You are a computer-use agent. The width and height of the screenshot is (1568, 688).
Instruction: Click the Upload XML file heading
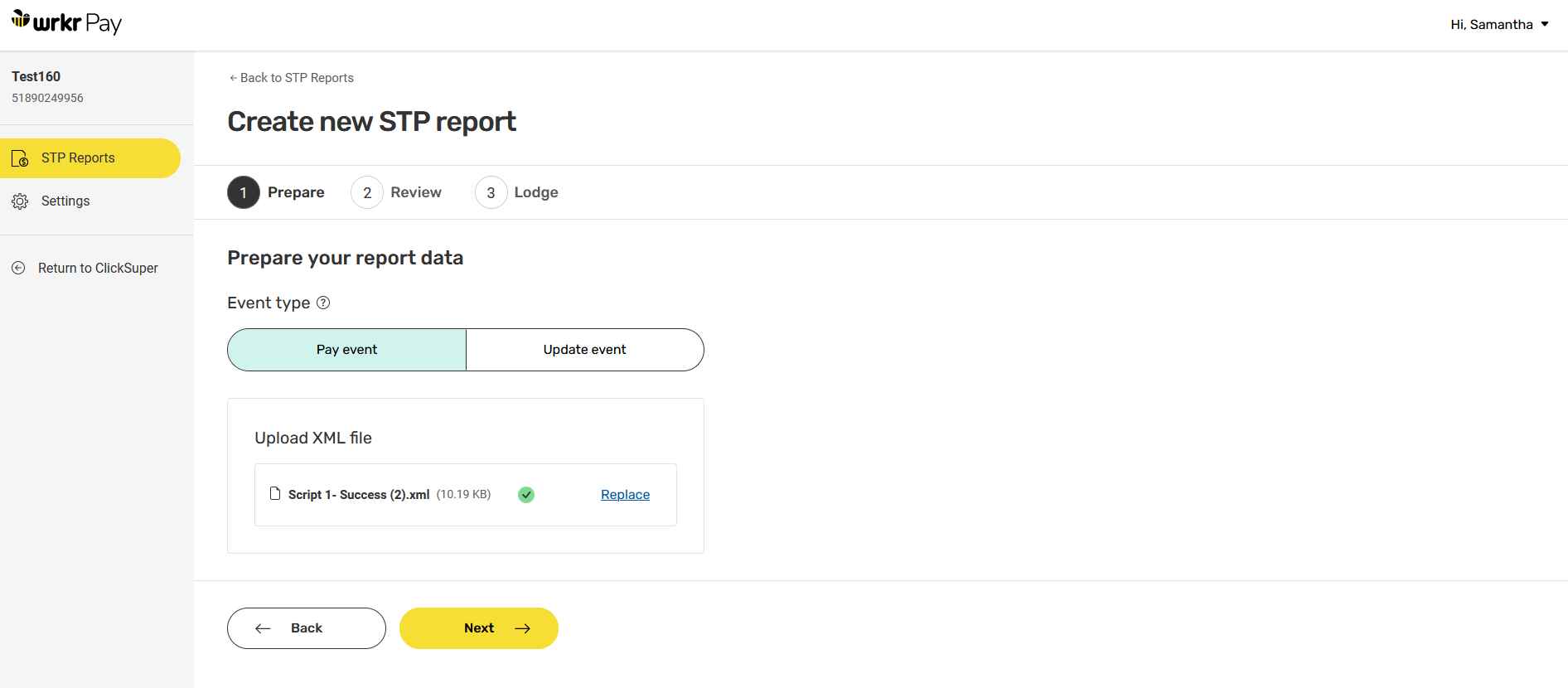click(313, 438)
